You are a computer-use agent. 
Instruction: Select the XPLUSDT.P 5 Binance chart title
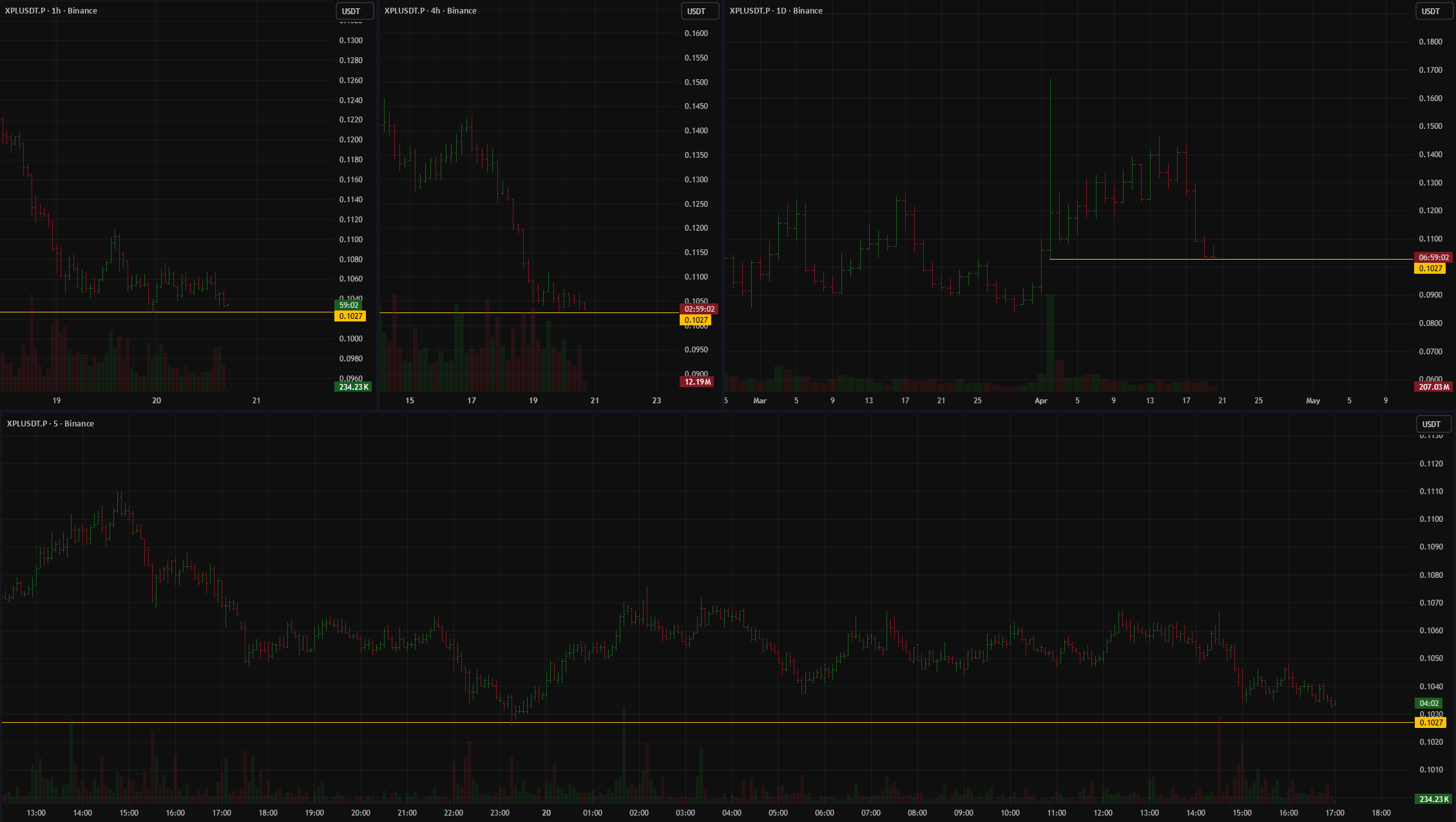point(50,423)
